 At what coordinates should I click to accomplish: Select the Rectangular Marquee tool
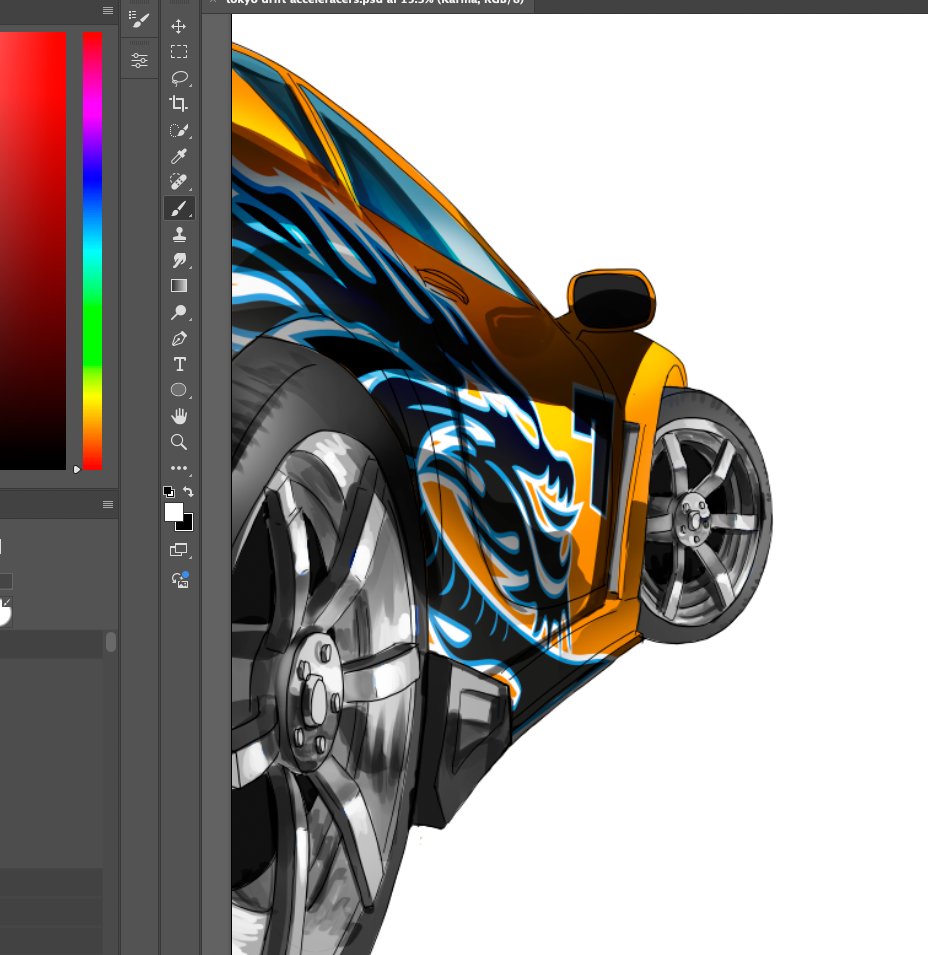point(178,52)
